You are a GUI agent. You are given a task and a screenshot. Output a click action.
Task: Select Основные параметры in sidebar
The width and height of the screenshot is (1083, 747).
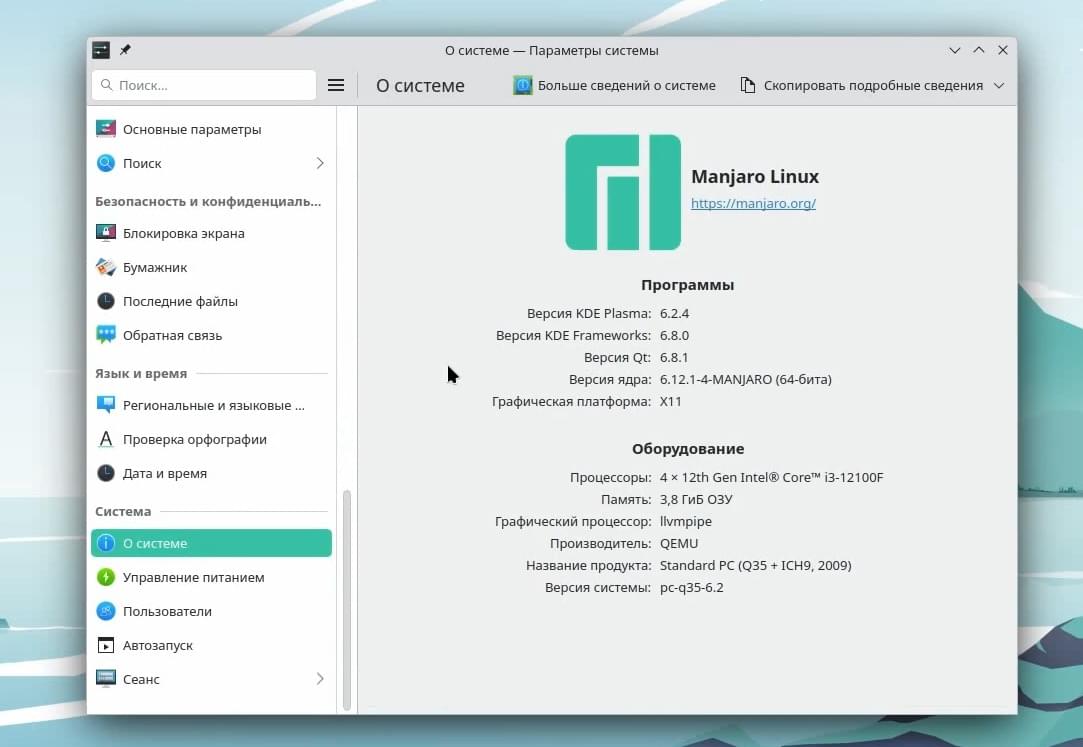click(x=211, y=129)
